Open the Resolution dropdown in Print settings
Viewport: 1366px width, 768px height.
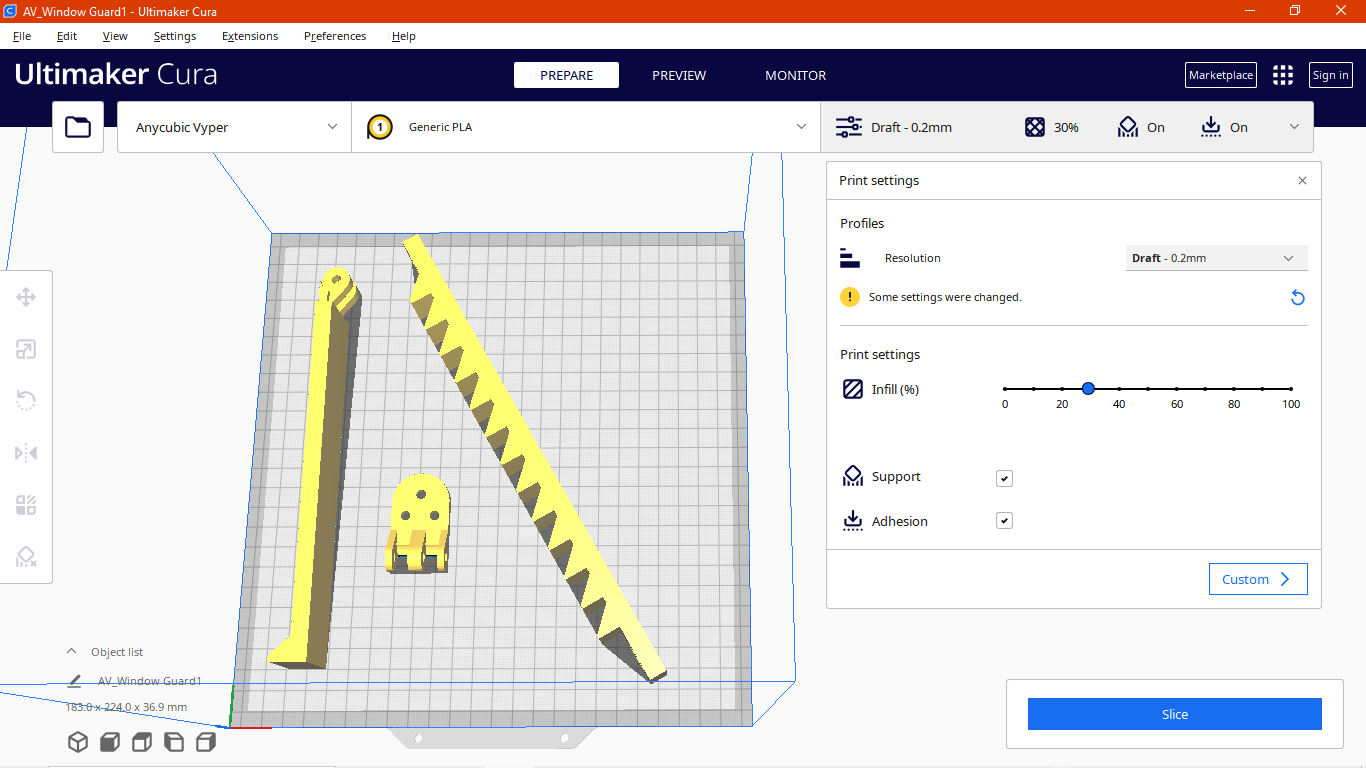(1216, 257)
